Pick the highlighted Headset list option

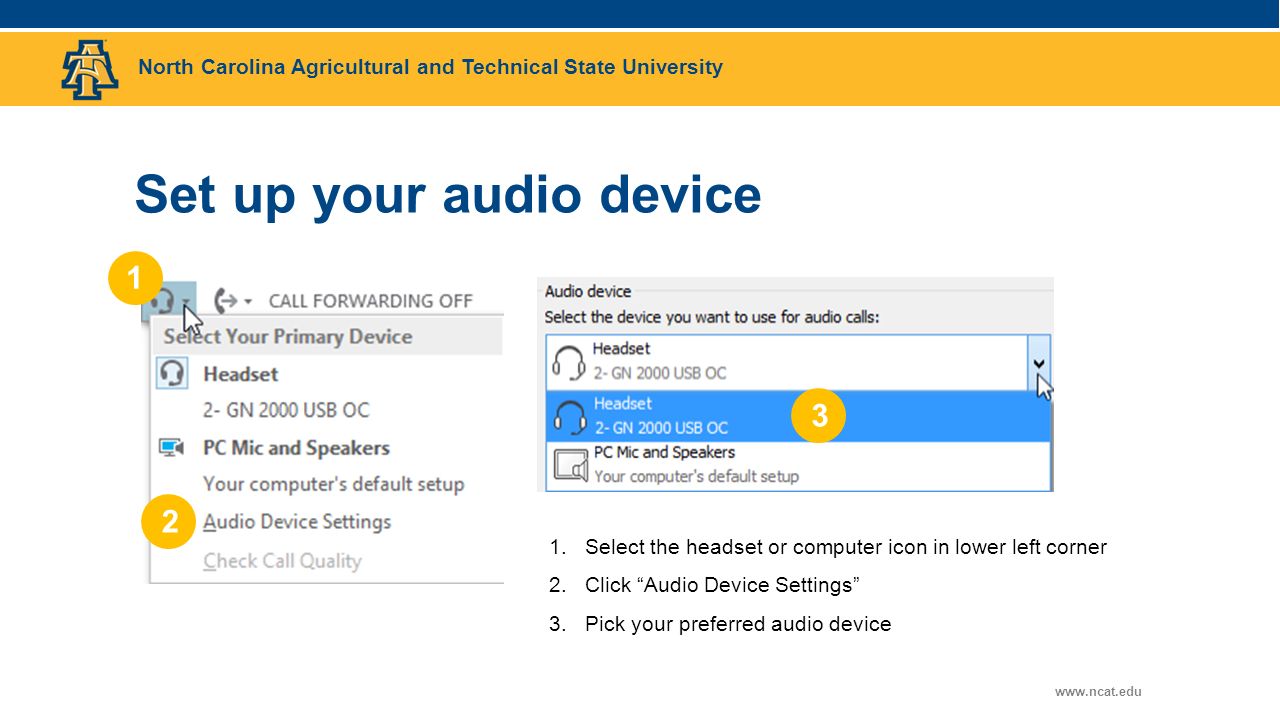tap(798, 416)
